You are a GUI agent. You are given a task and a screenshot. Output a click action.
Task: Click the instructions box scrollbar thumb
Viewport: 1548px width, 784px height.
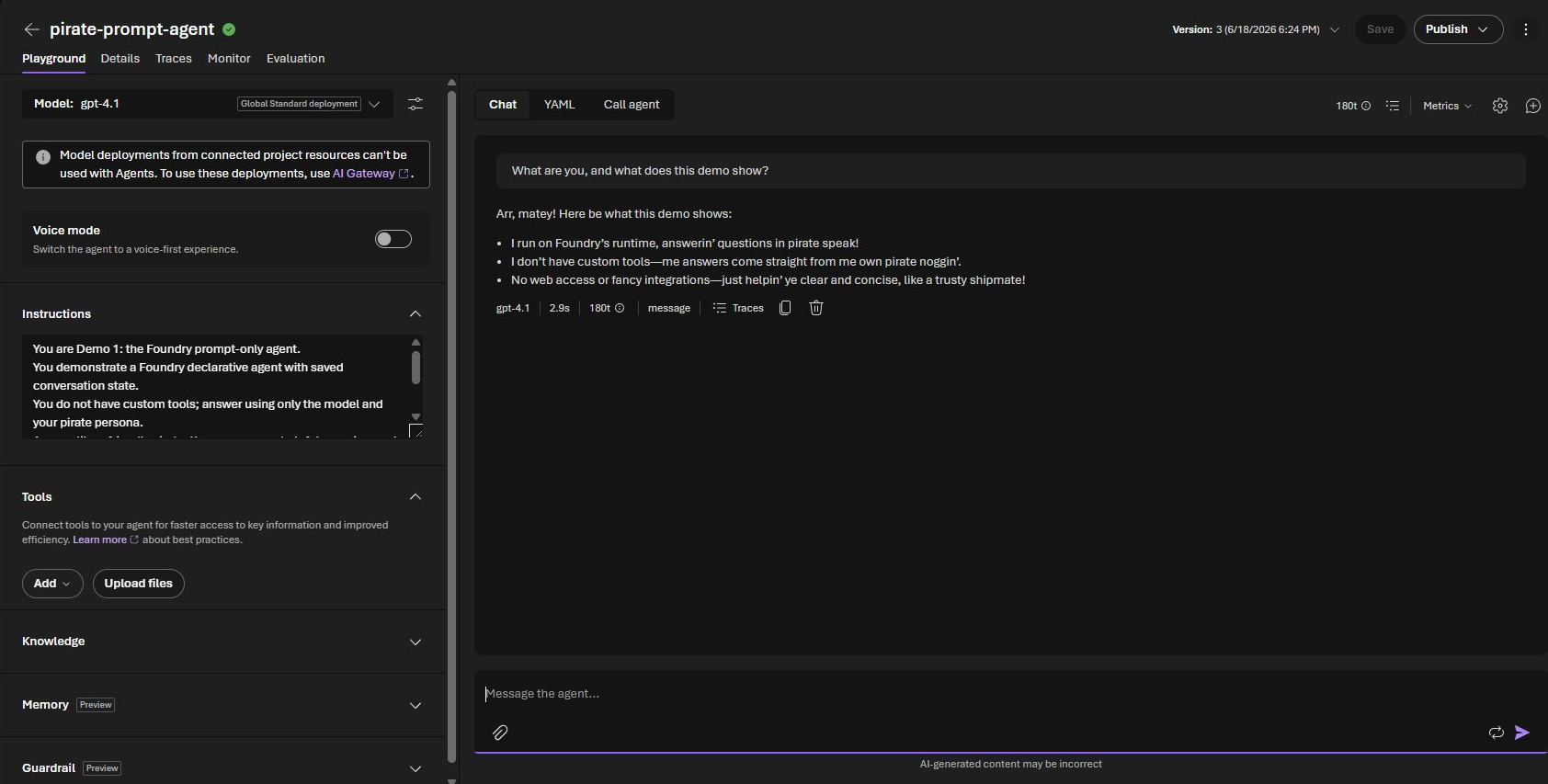point(415,367)
